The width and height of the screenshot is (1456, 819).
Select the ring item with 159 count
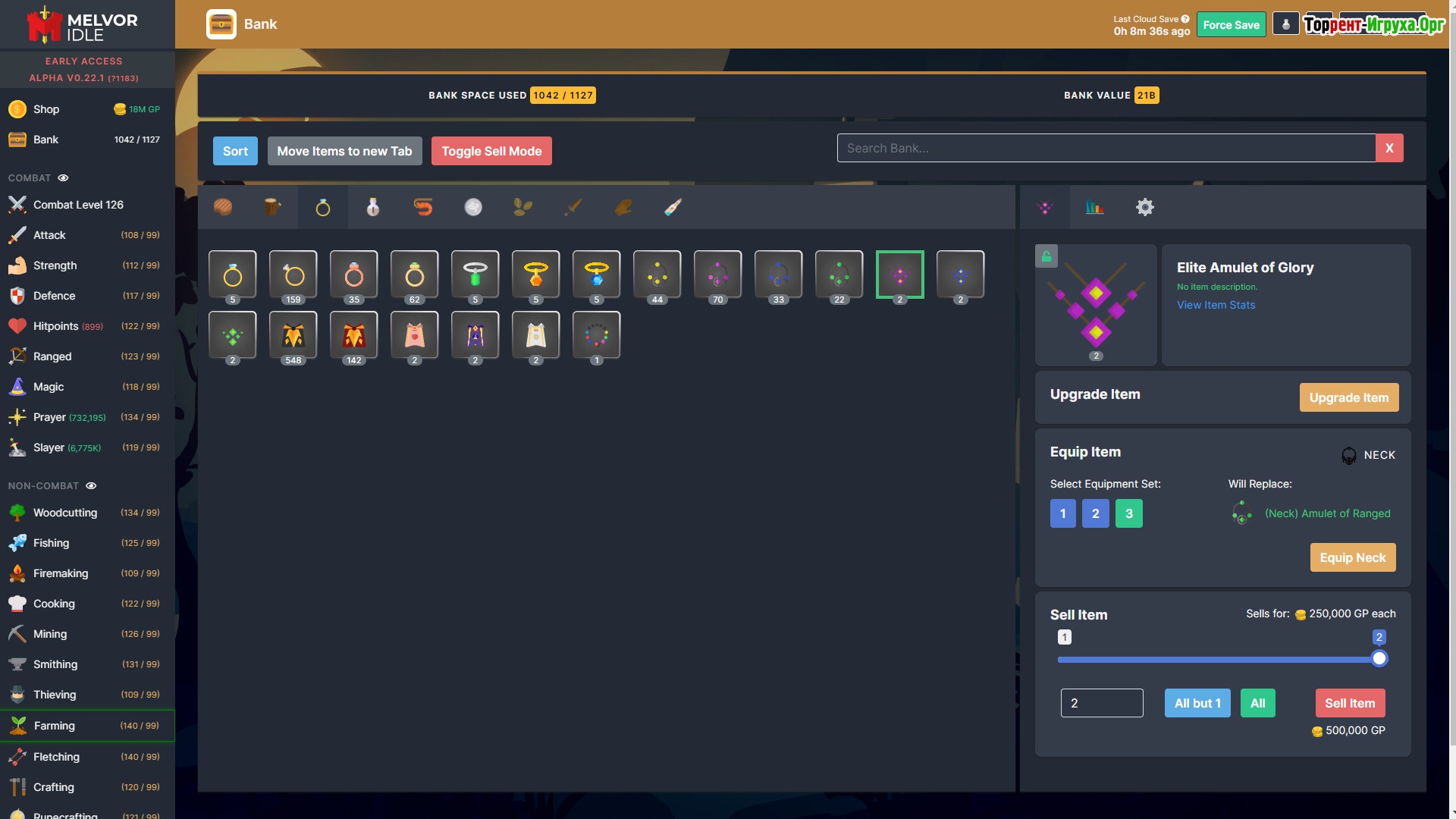tap(293, 275)
